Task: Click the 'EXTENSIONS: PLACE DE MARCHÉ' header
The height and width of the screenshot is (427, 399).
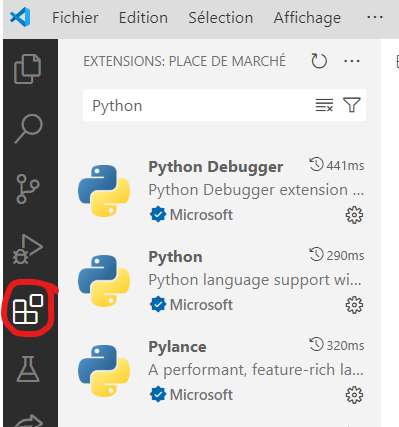Action: 185,61
